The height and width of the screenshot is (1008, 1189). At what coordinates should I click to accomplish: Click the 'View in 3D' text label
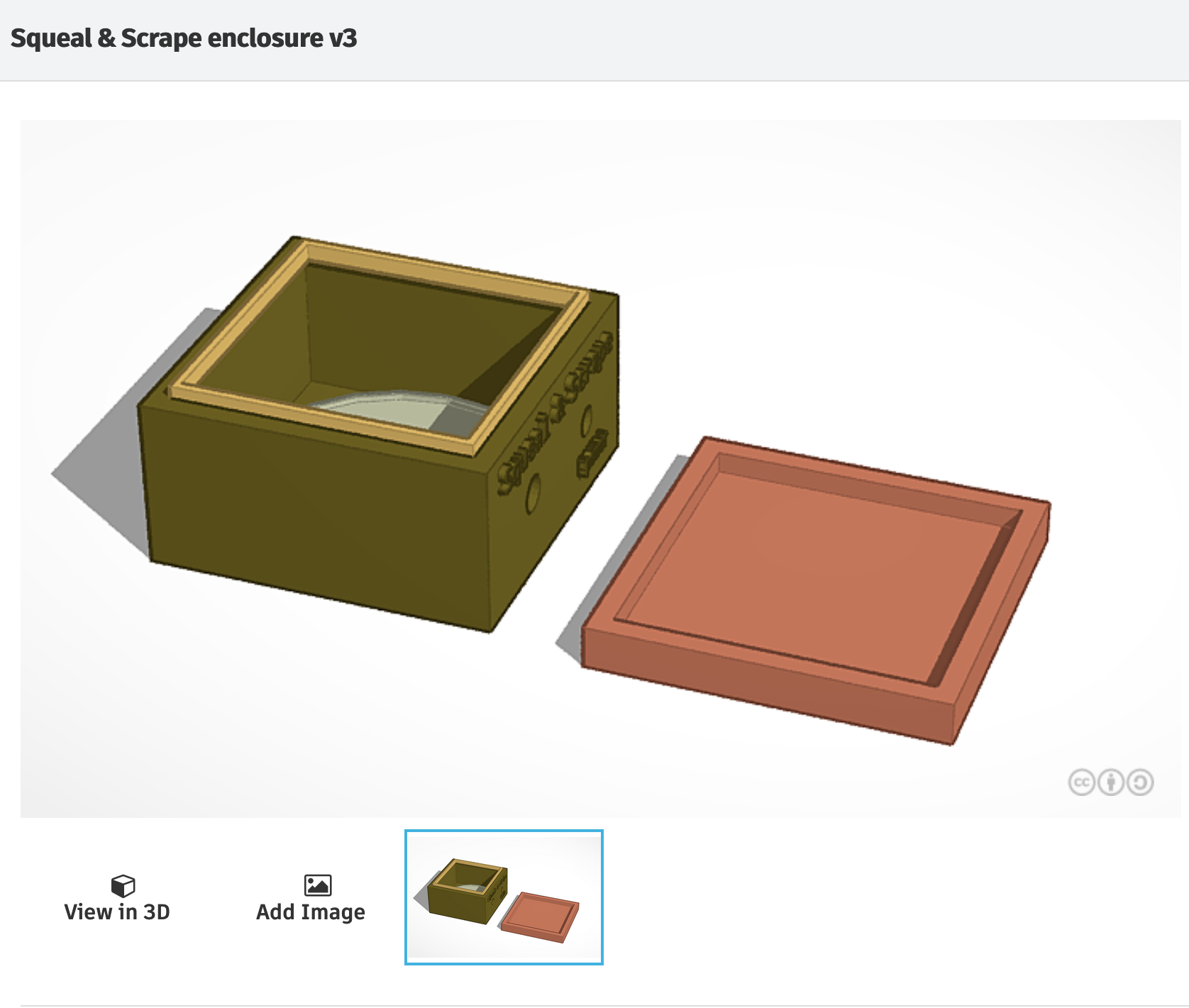coord(118,912)
